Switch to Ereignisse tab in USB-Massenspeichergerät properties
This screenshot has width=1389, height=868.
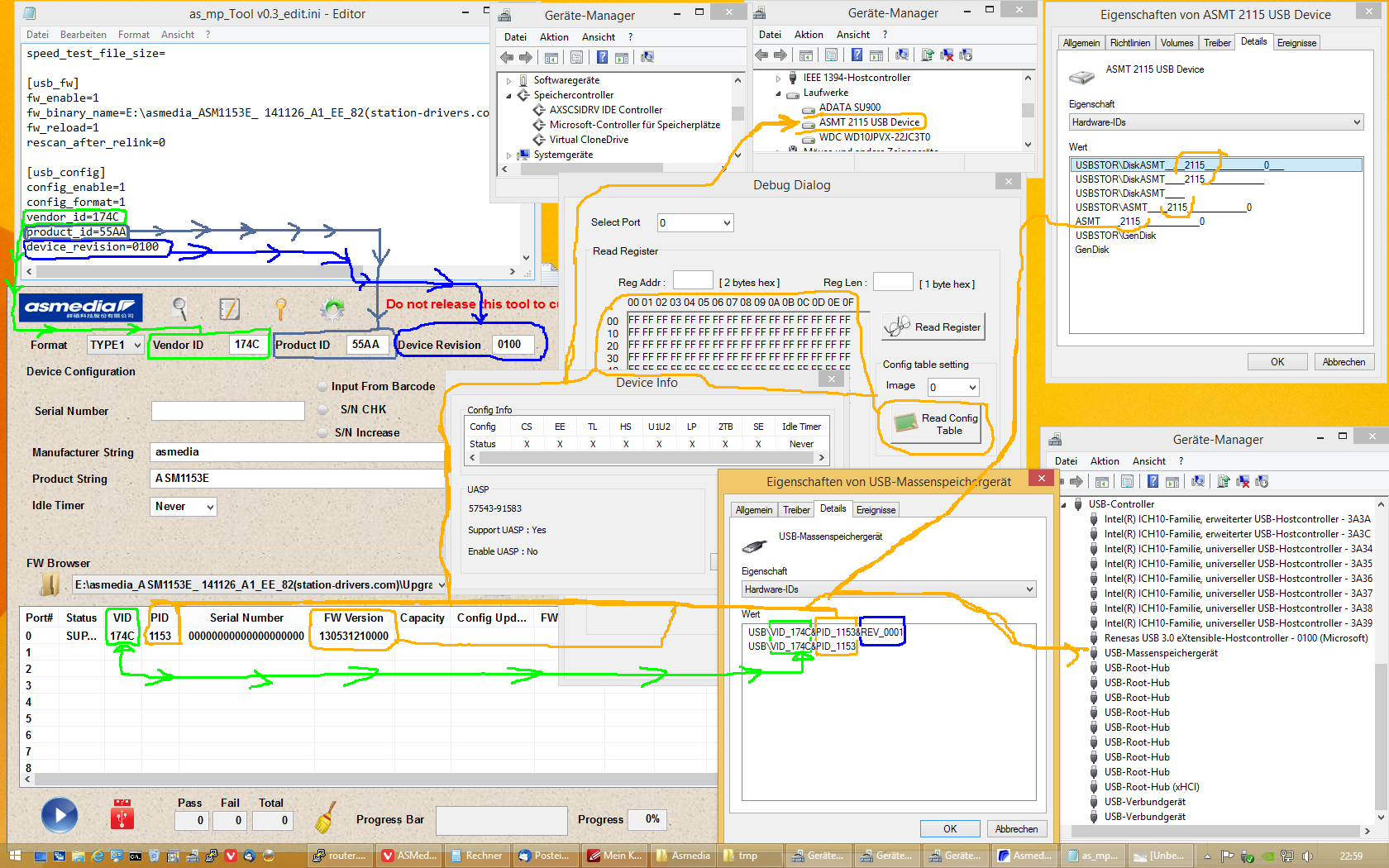(876, 510)
